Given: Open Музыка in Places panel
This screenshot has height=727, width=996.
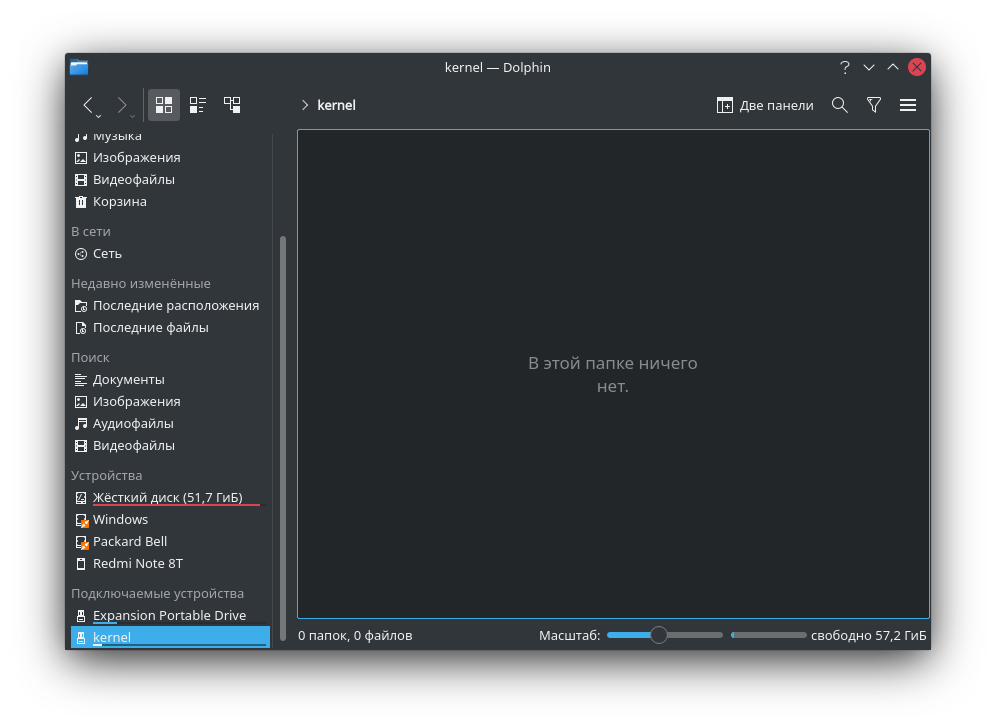Looking at the screenshot, I should point(170,135).
